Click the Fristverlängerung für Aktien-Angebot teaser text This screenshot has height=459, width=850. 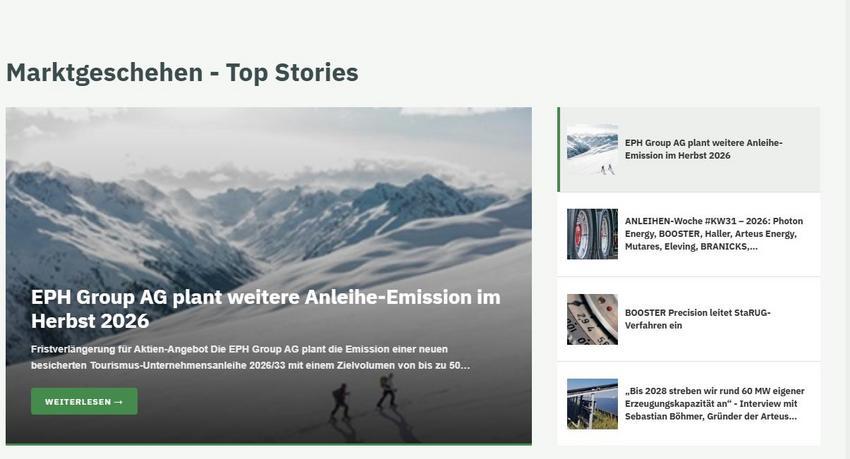250,357
